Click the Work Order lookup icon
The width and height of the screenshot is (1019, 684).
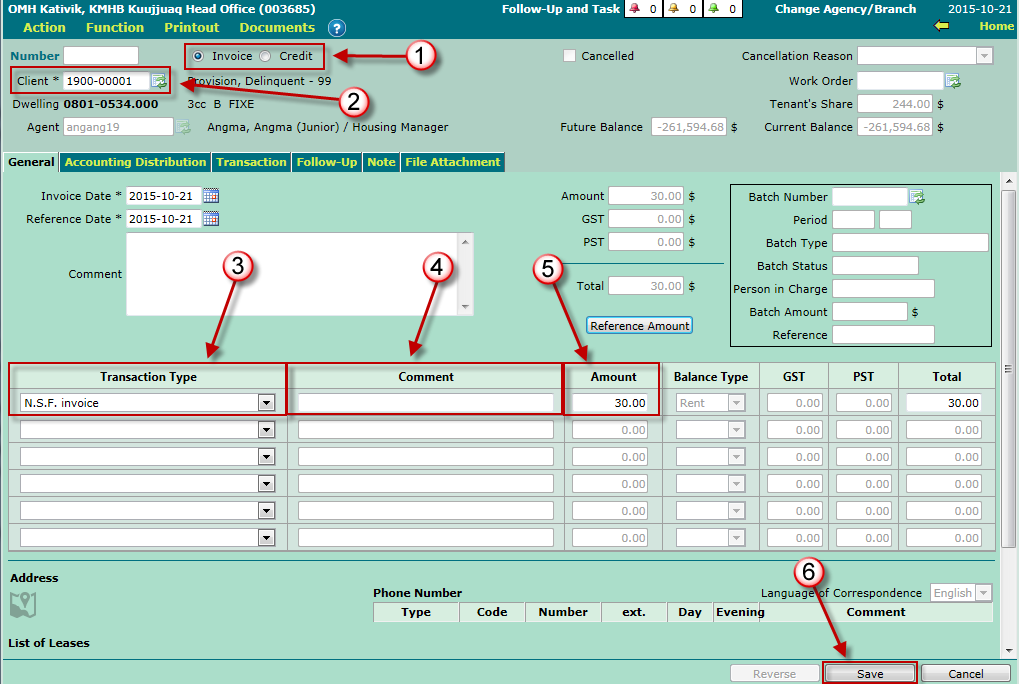pyautogui.click(x=953, y=81)
